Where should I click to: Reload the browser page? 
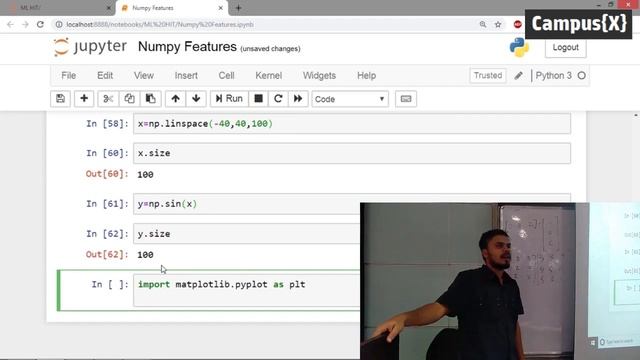[40, 24]
